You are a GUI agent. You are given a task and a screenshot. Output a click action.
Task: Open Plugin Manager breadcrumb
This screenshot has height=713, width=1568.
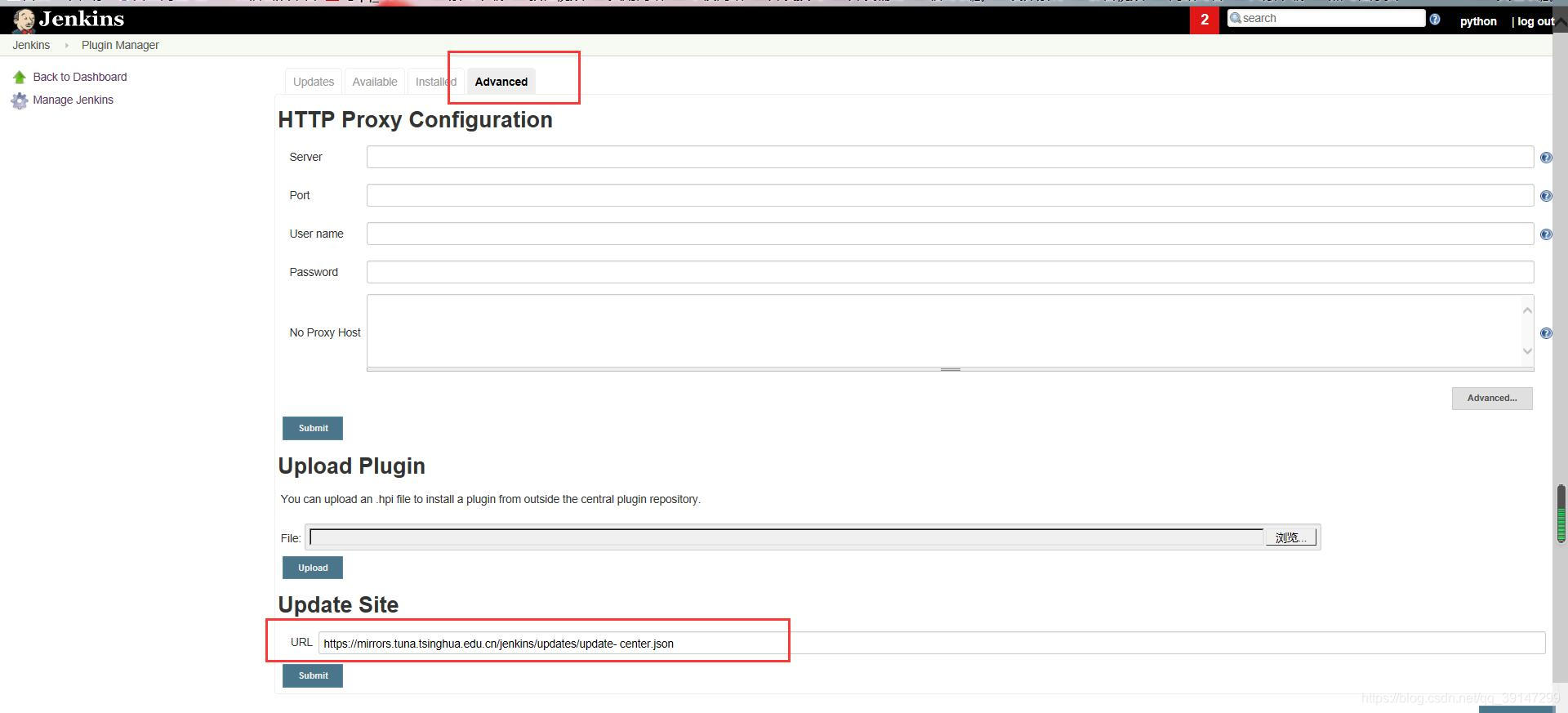[120, 45]
